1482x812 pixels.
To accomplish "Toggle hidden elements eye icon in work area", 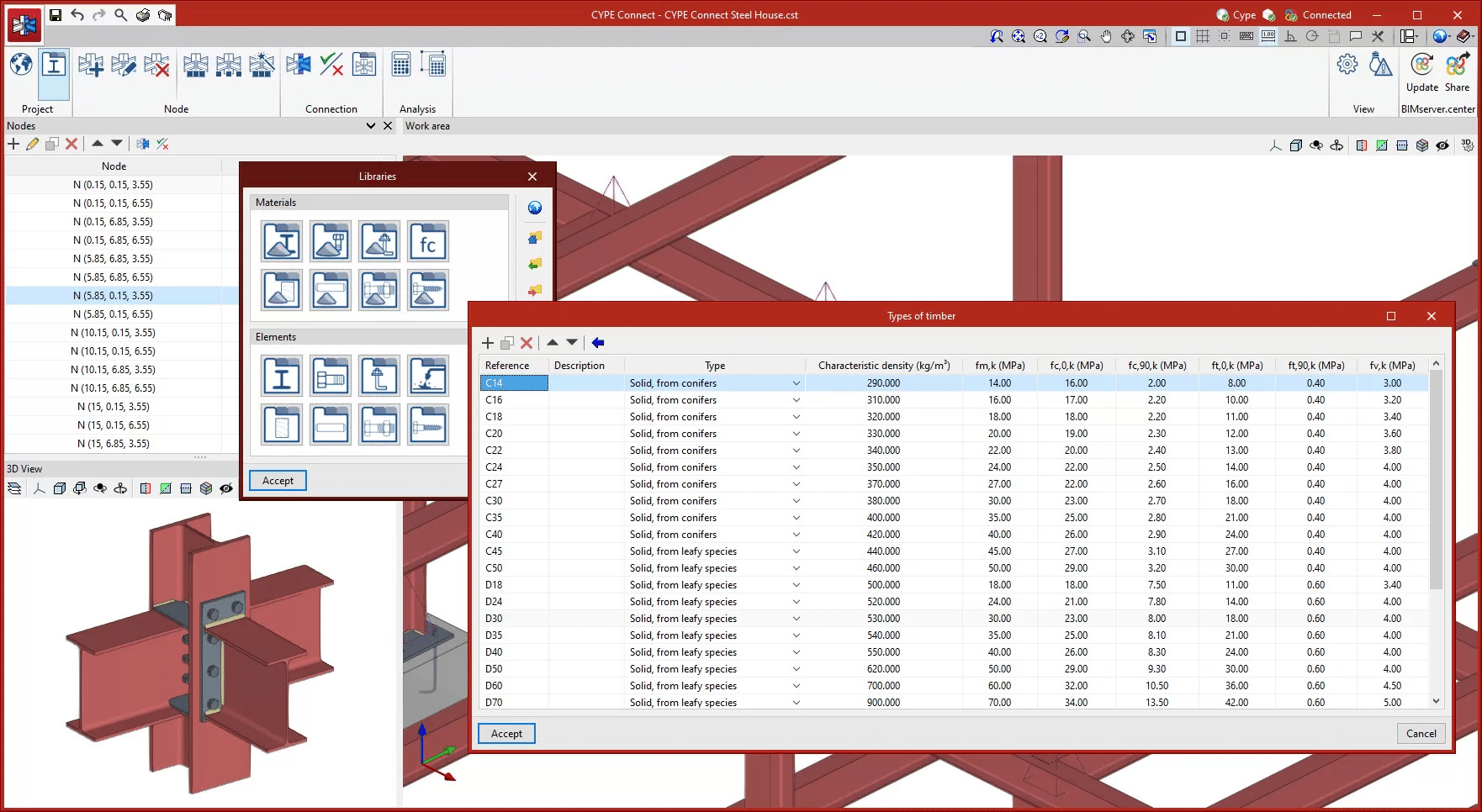I will pyautogui.click(x=1442, y=145).
